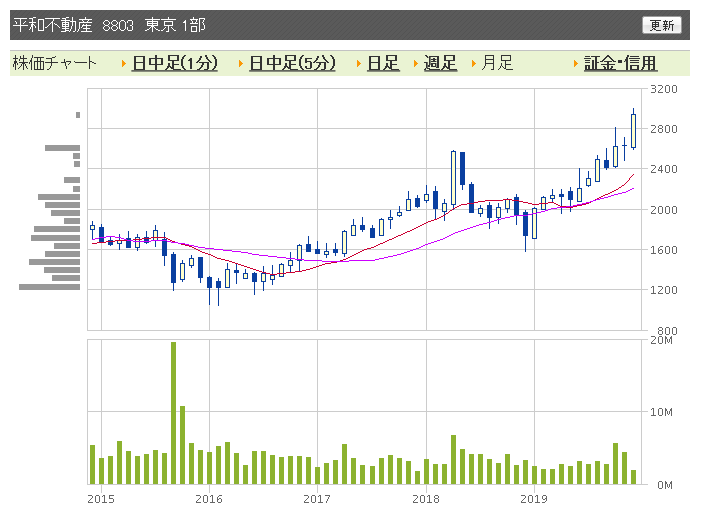Viewport: 705px width, 522px height.
Task: Click the latest candlestick near 2800
Action: (x=634, y=130)
